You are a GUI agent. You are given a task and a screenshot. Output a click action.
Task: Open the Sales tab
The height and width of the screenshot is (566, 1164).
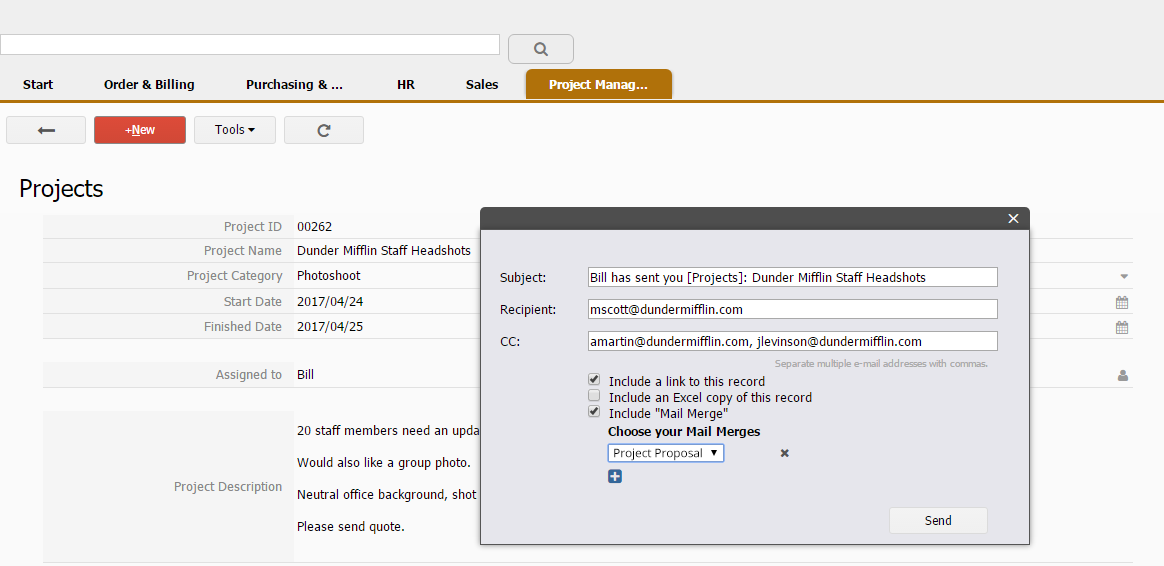coord(482,85)
